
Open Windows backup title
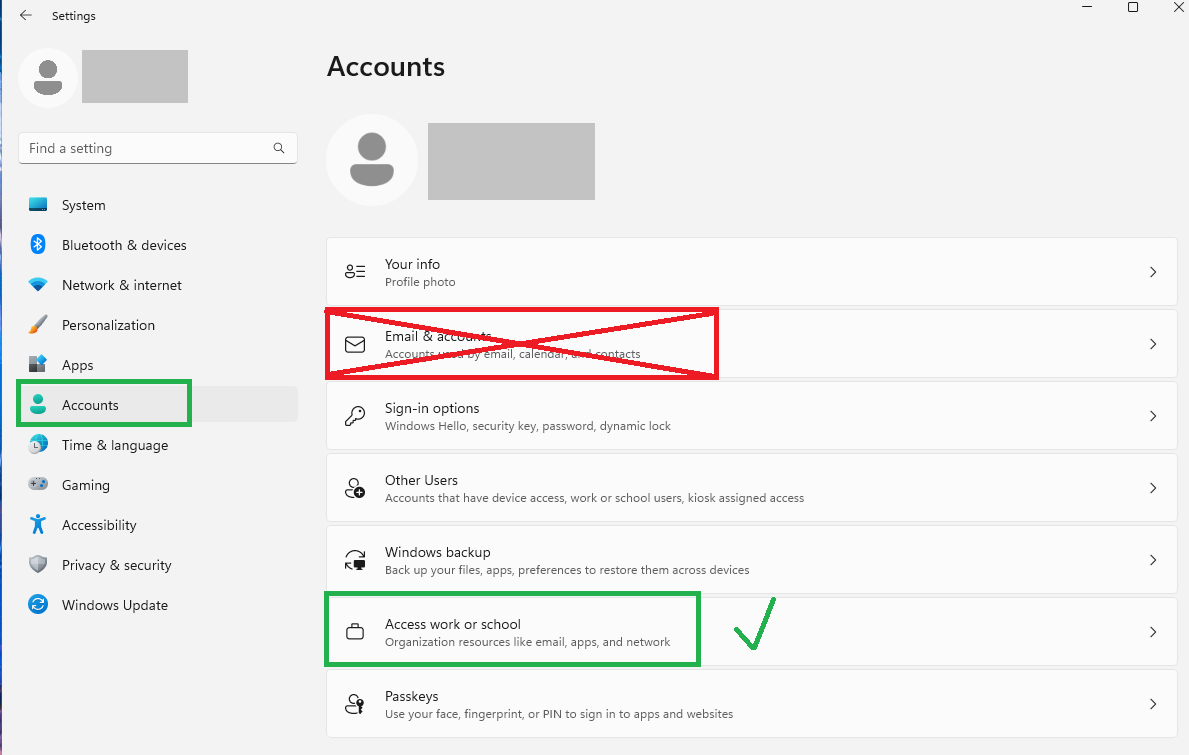pyautogui.click(x=438, y=552)
